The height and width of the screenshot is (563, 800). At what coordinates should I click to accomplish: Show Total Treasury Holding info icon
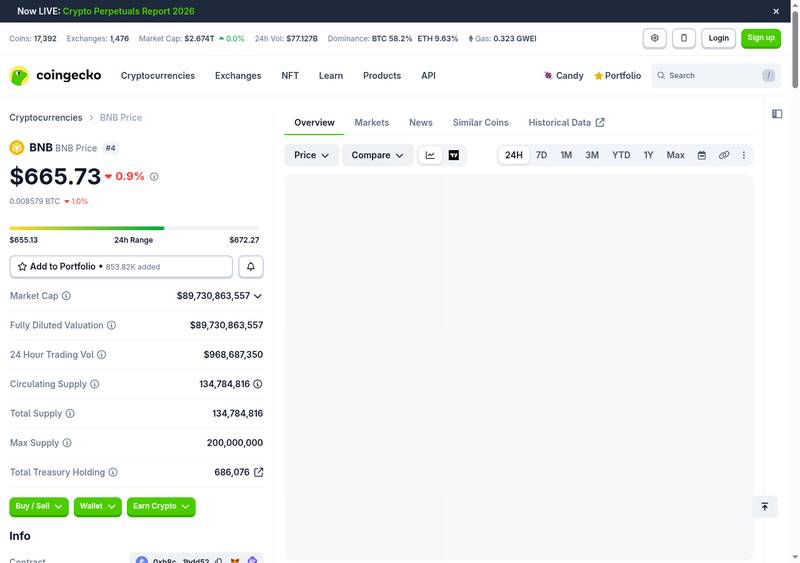click(113, 472)
